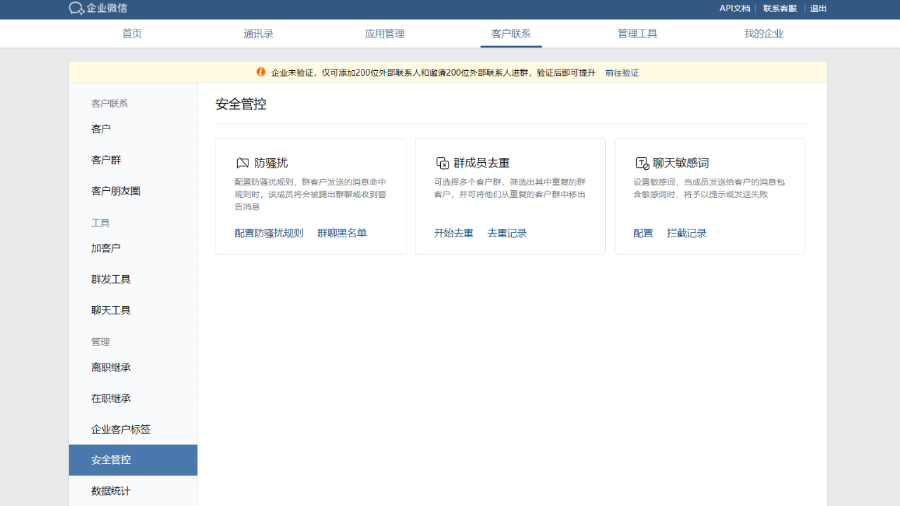Click the 管理 sidebar section label

point(100,342)
